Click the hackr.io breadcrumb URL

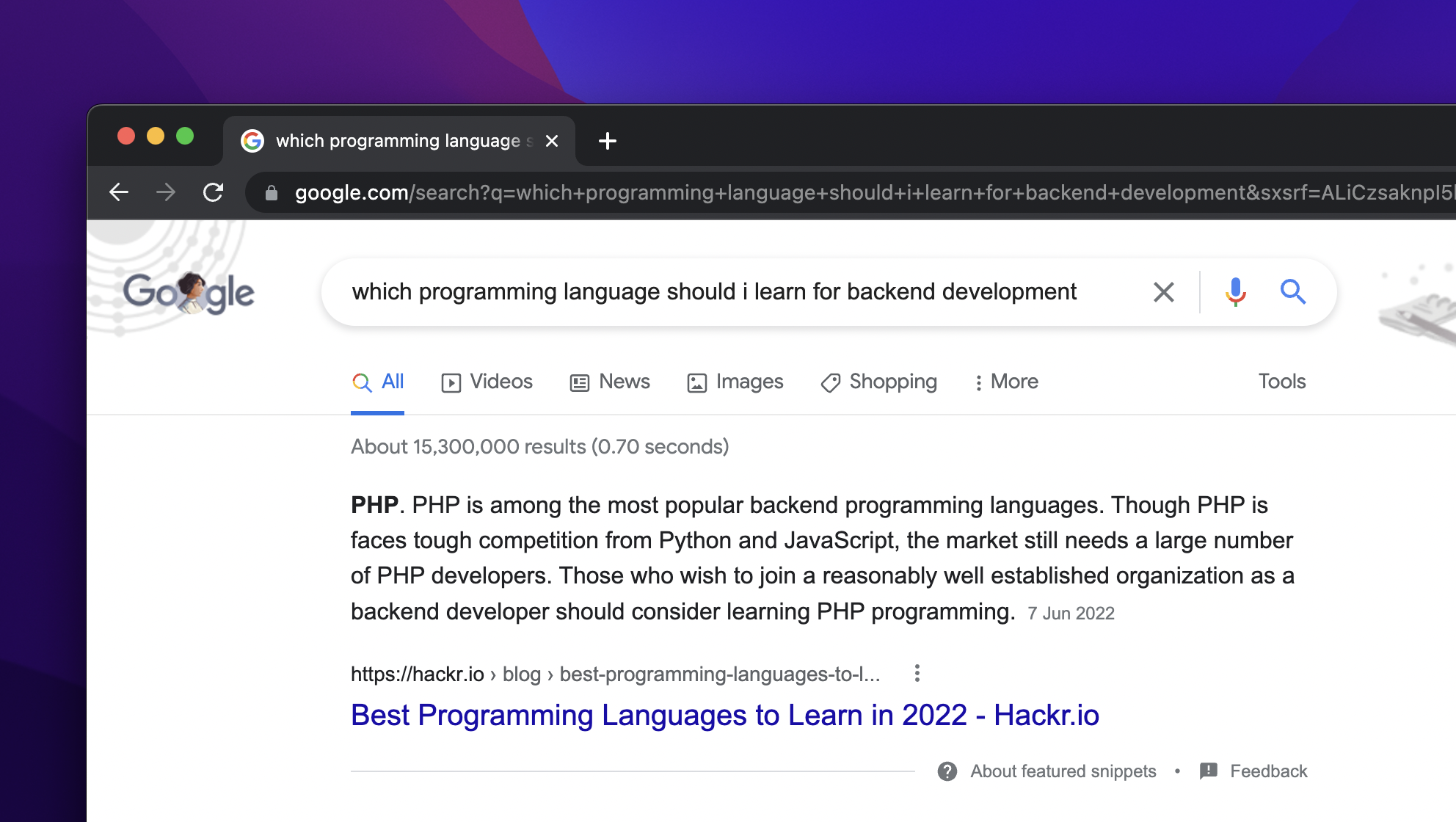pos(615,674)
